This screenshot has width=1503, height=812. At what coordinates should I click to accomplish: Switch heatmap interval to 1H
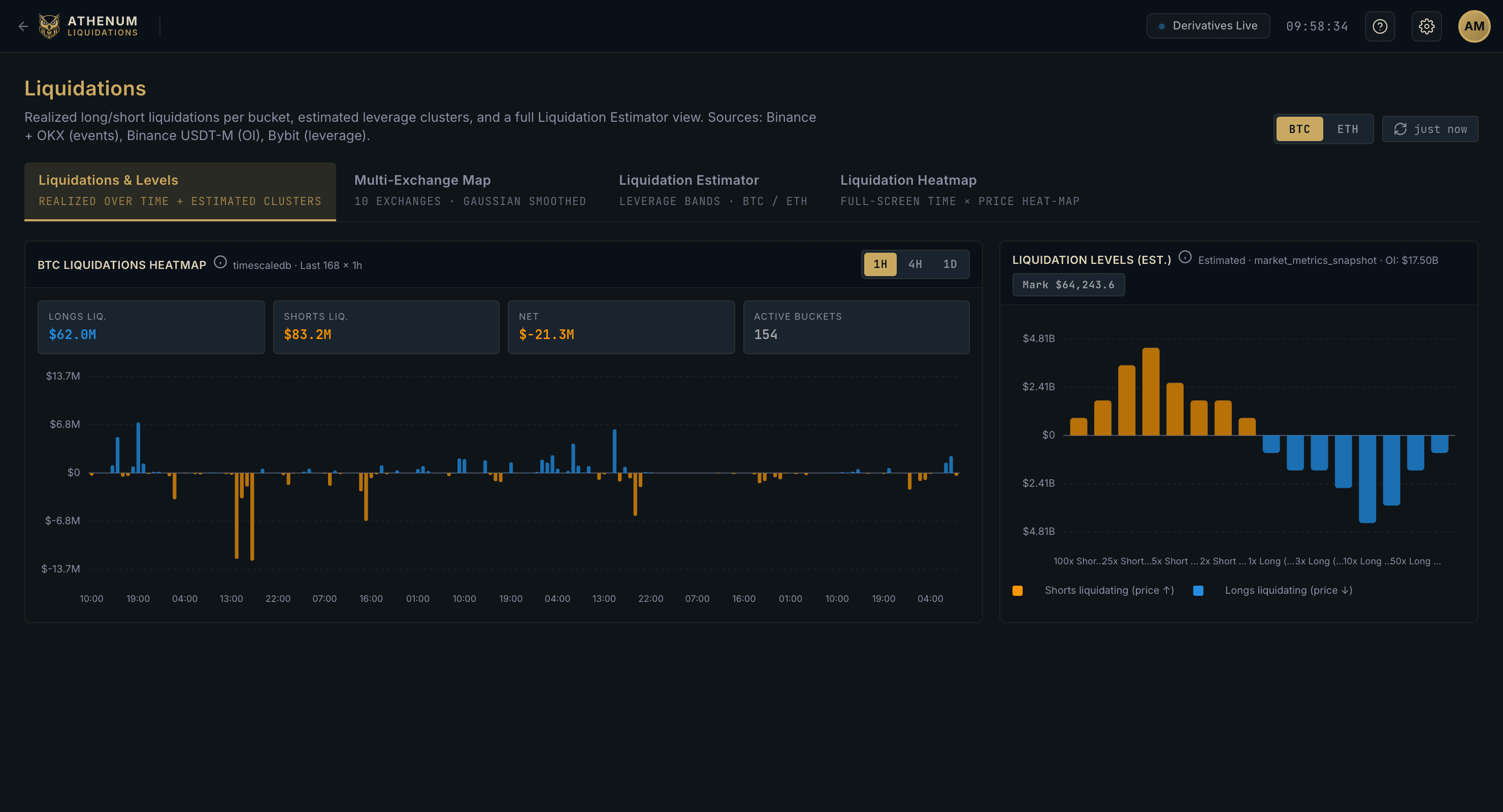pos(880,264)
